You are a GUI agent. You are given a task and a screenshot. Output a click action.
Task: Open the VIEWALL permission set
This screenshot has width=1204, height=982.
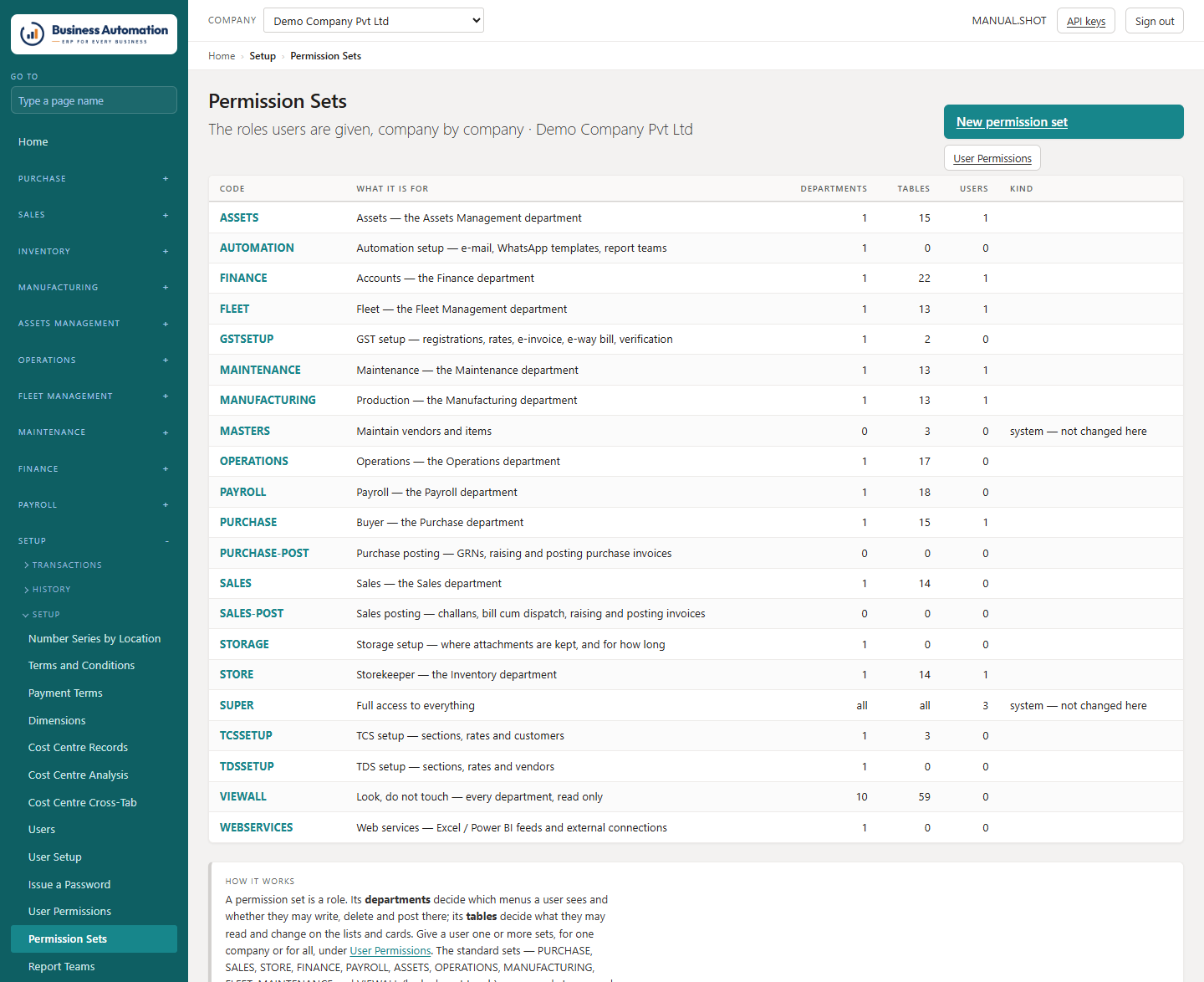(x=243, y=797)
